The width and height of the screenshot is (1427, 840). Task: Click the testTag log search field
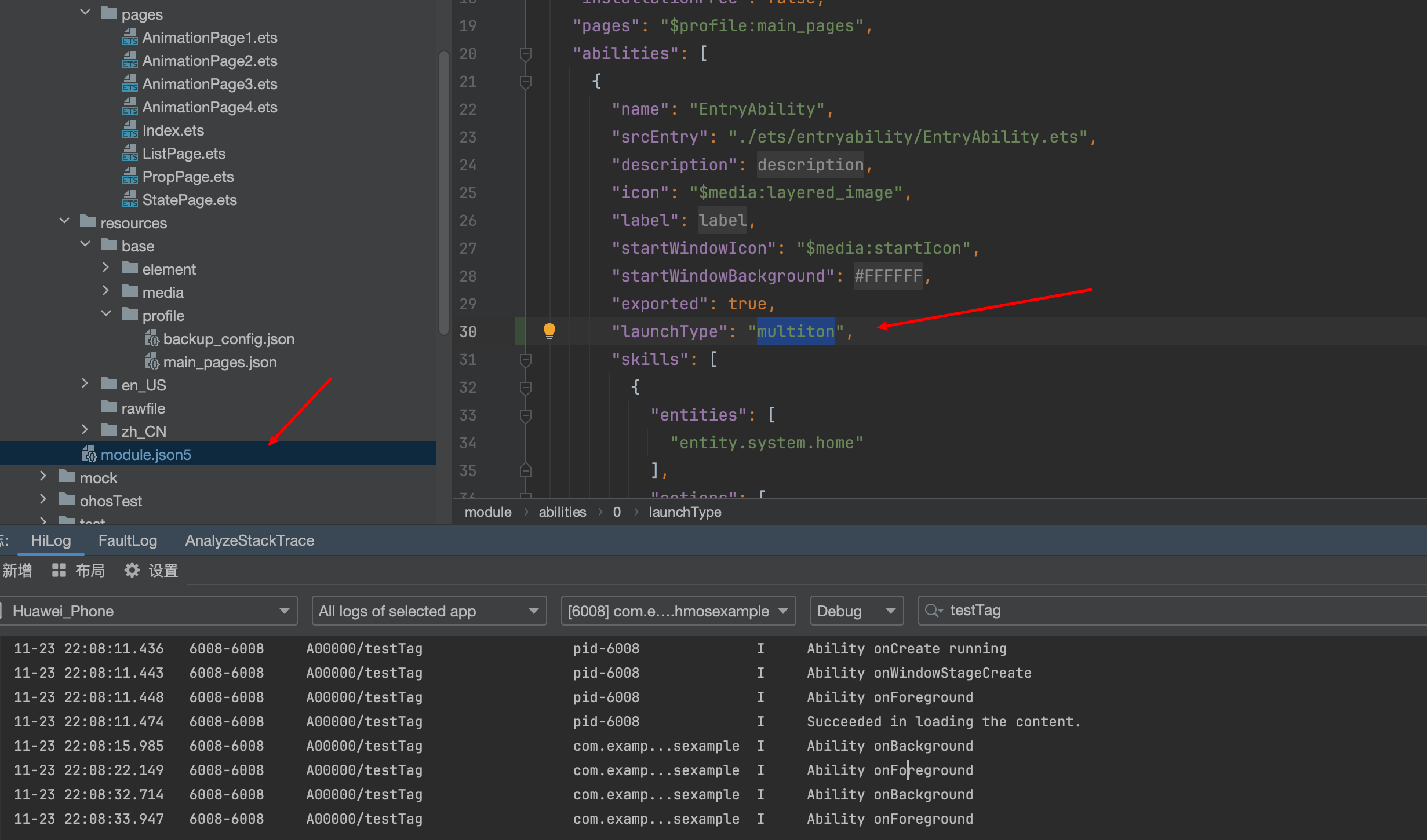1173,611
